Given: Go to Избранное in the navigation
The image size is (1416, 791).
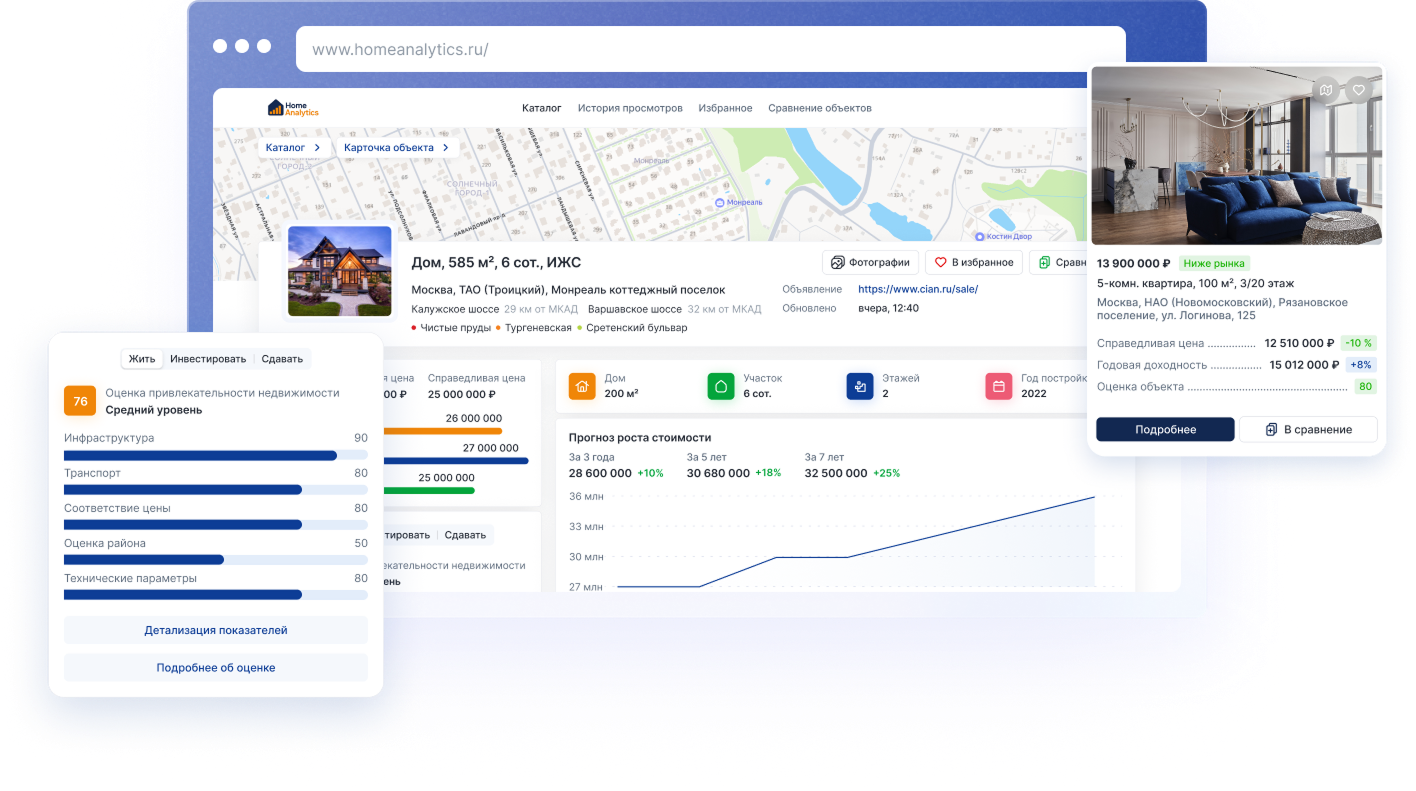Looking at the screenshot, I should (x=725, y=108).
